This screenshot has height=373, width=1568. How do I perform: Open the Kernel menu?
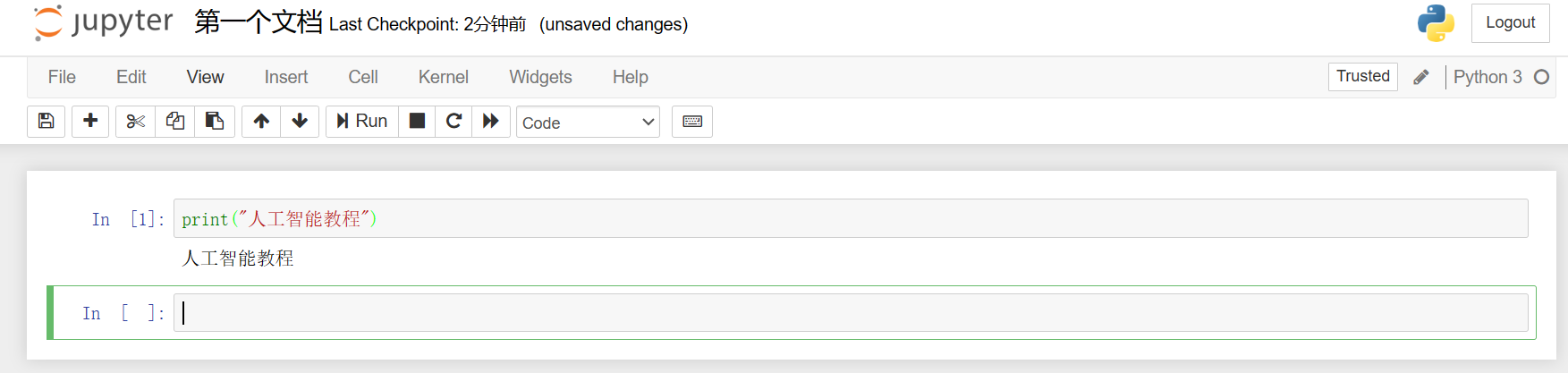pos(444,77)
